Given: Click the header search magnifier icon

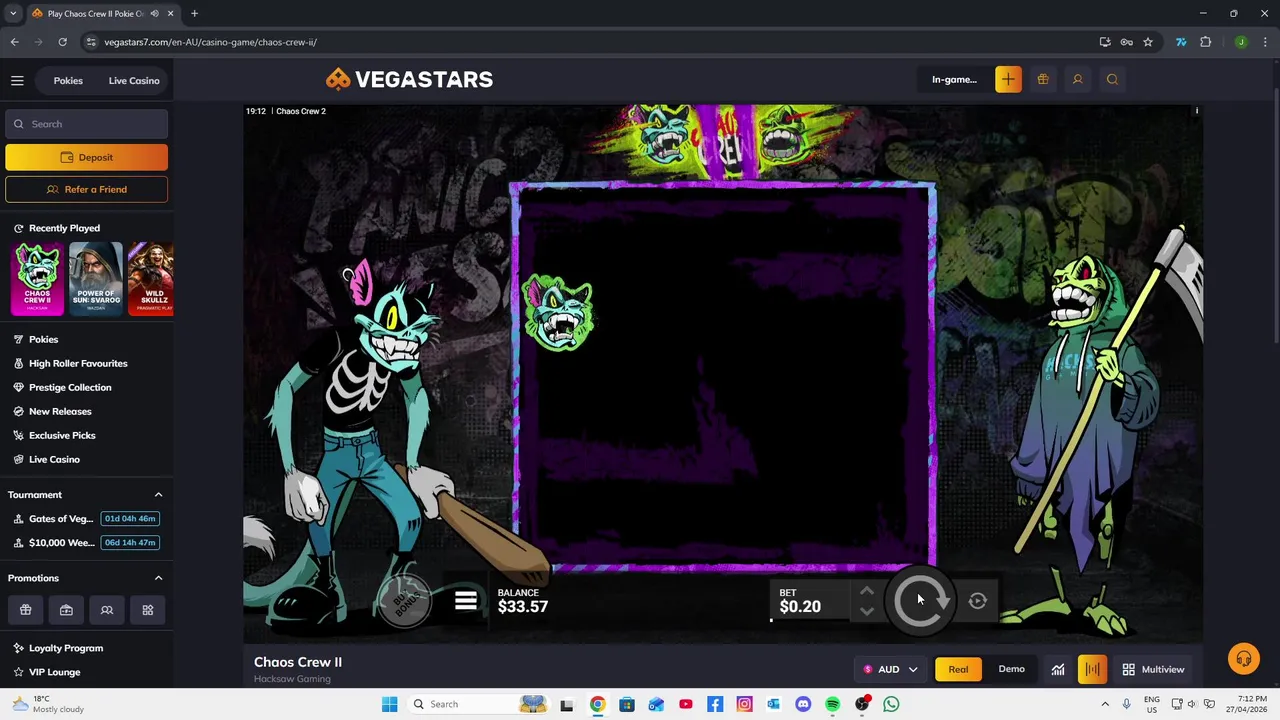Looking at the screenshot, I should 1112,80.
